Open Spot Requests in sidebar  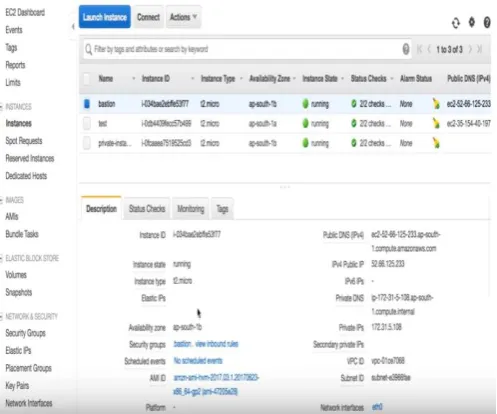[x=24, y=141]
